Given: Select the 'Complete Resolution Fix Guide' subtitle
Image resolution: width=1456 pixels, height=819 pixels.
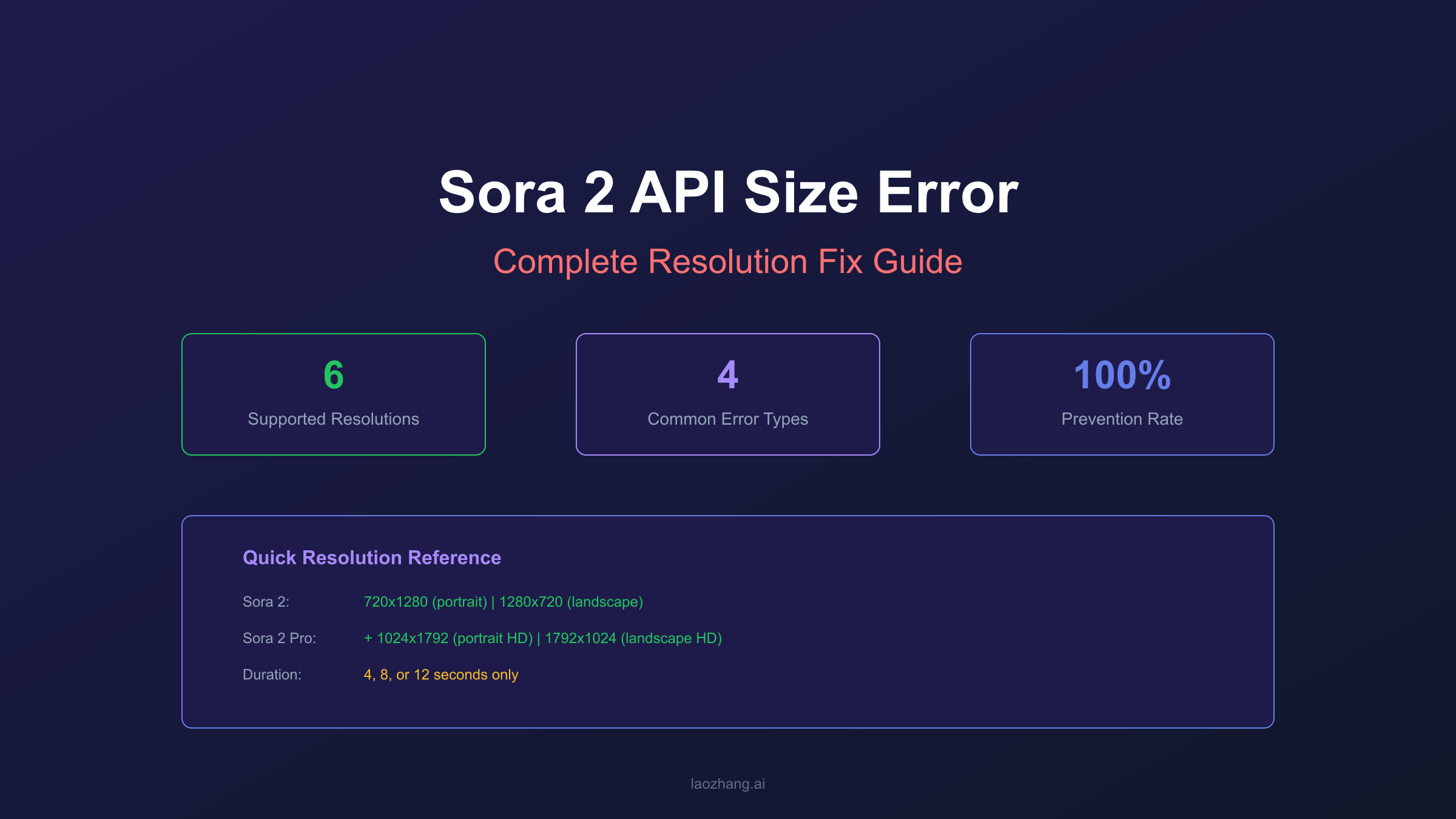Looking at the screenshot, I should 727,262.
